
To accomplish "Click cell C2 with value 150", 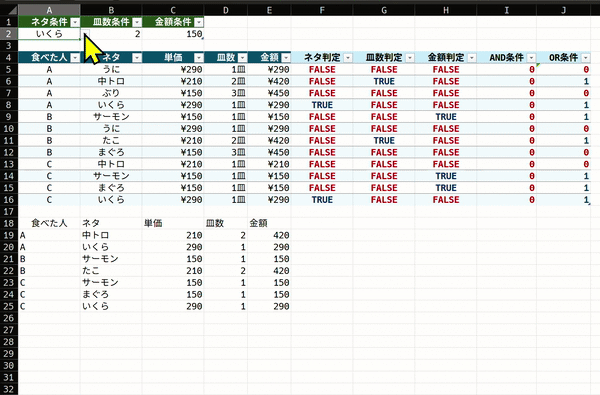I will 173,34.
